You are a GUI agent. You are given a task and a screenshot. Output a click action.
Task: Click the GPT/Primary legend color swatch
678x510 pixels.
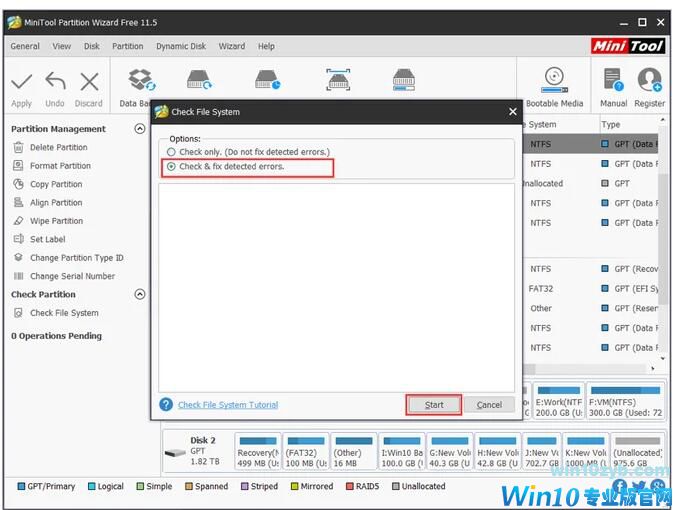(21, 486)
